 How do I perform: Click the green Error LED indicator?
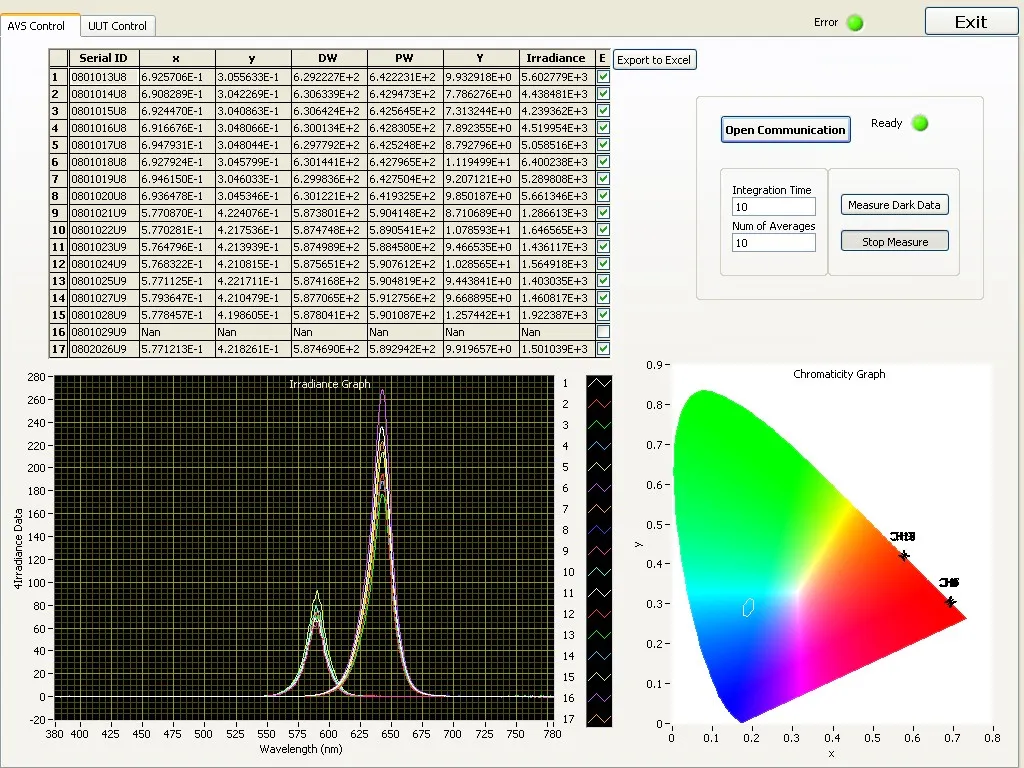tap(855, 23)
